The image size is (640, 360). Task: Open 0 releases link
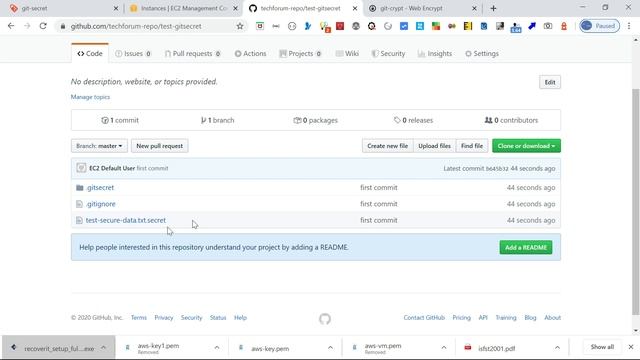[x=413, y=120]
